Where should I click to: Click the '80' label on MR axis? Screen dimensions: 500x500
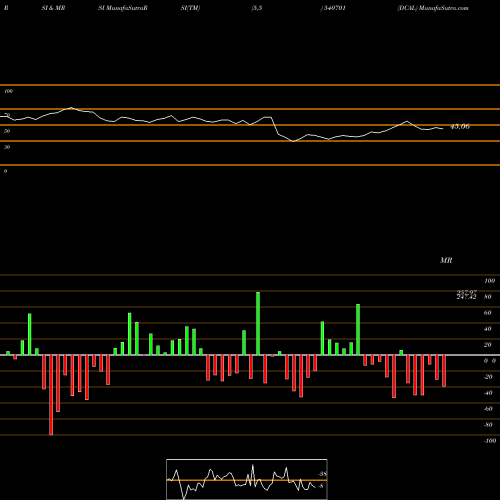[x=488, y=297]
